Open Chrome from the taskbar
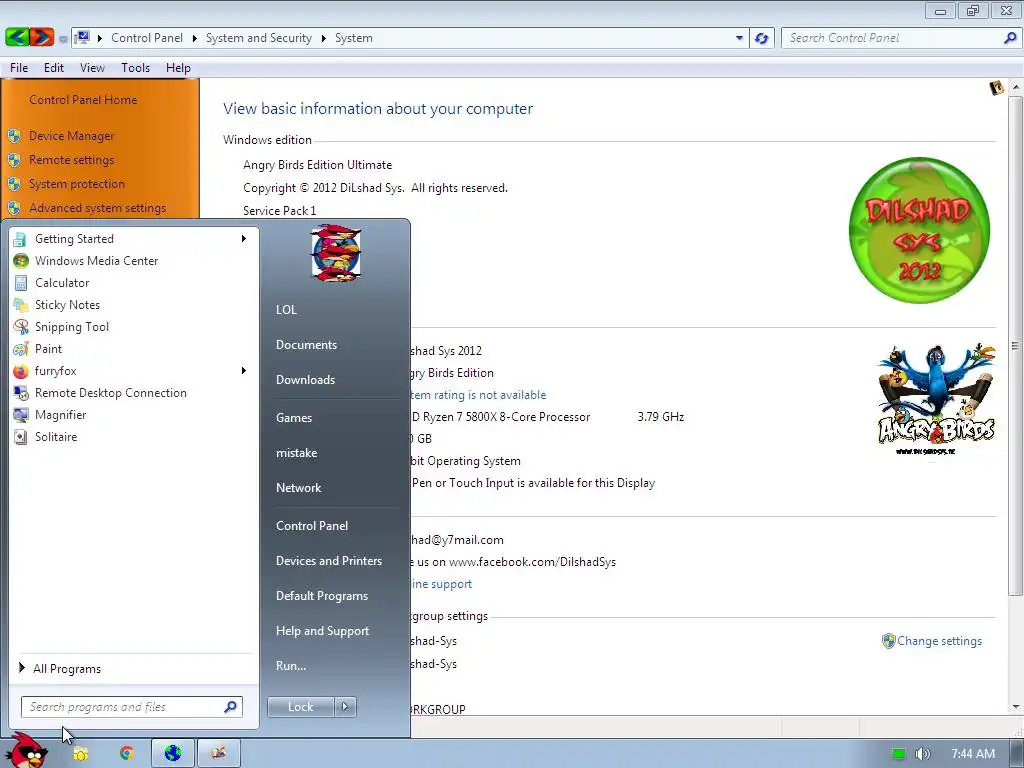Viewport: 1024px width, 768px height. click(127, 753)
